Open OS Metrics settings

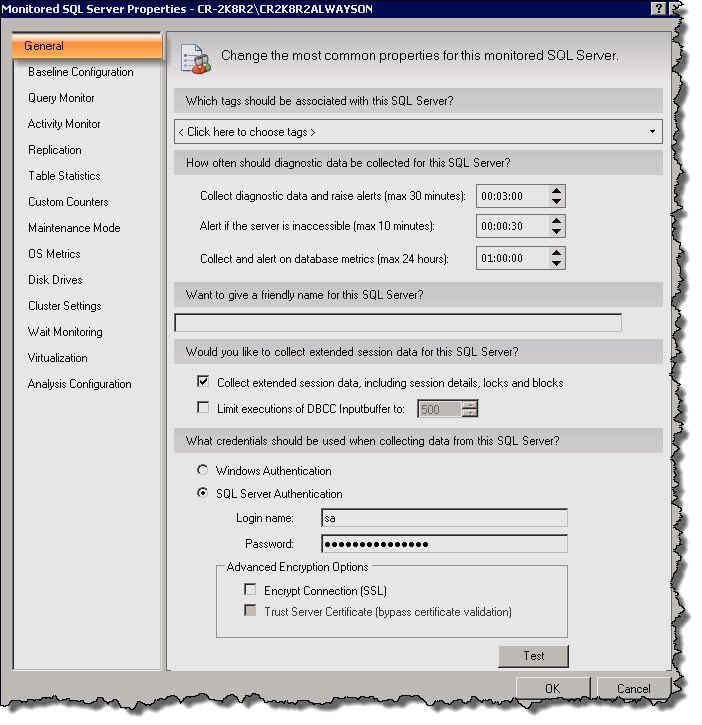click(54, 254)
